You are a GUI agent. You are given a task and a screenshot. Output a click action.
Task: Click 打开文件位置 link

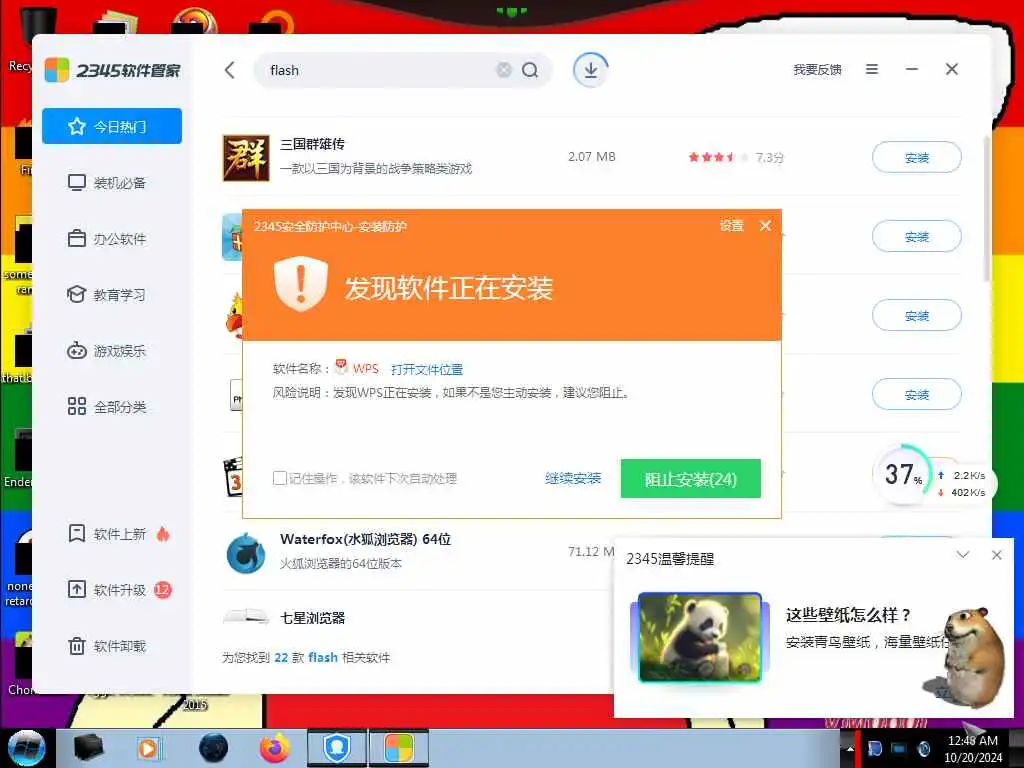tap(427, 370)
